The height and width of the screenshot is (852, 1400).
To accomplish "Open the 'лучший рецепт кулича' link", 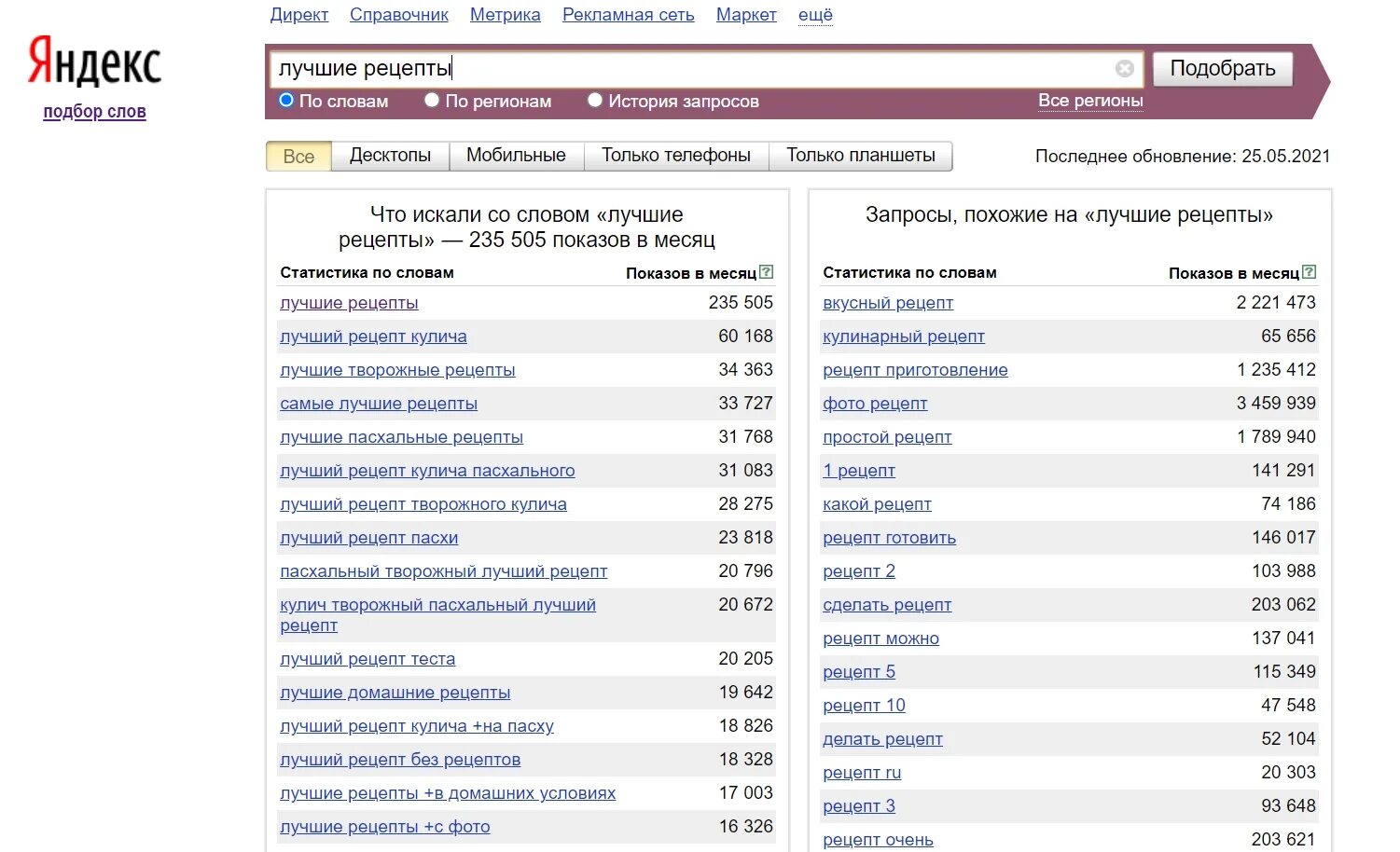I will pos(373,337).
